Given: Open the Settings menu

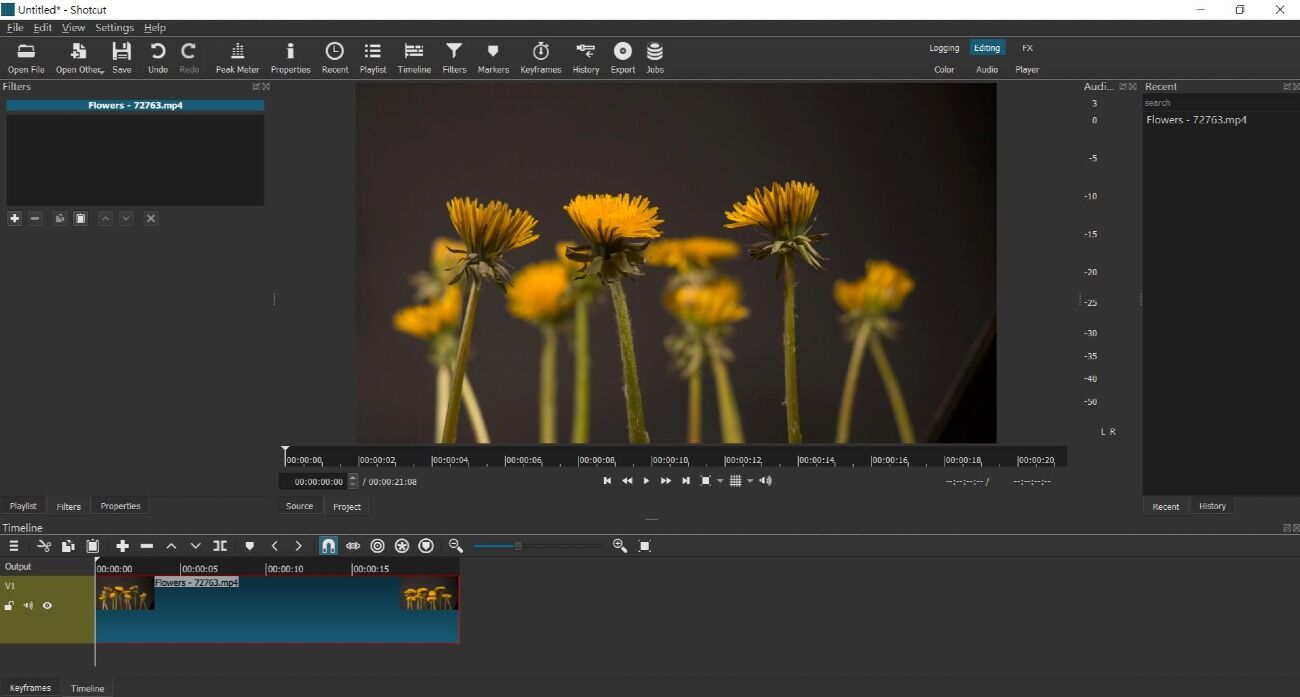Looking at the screenshot, I should 114,28.
